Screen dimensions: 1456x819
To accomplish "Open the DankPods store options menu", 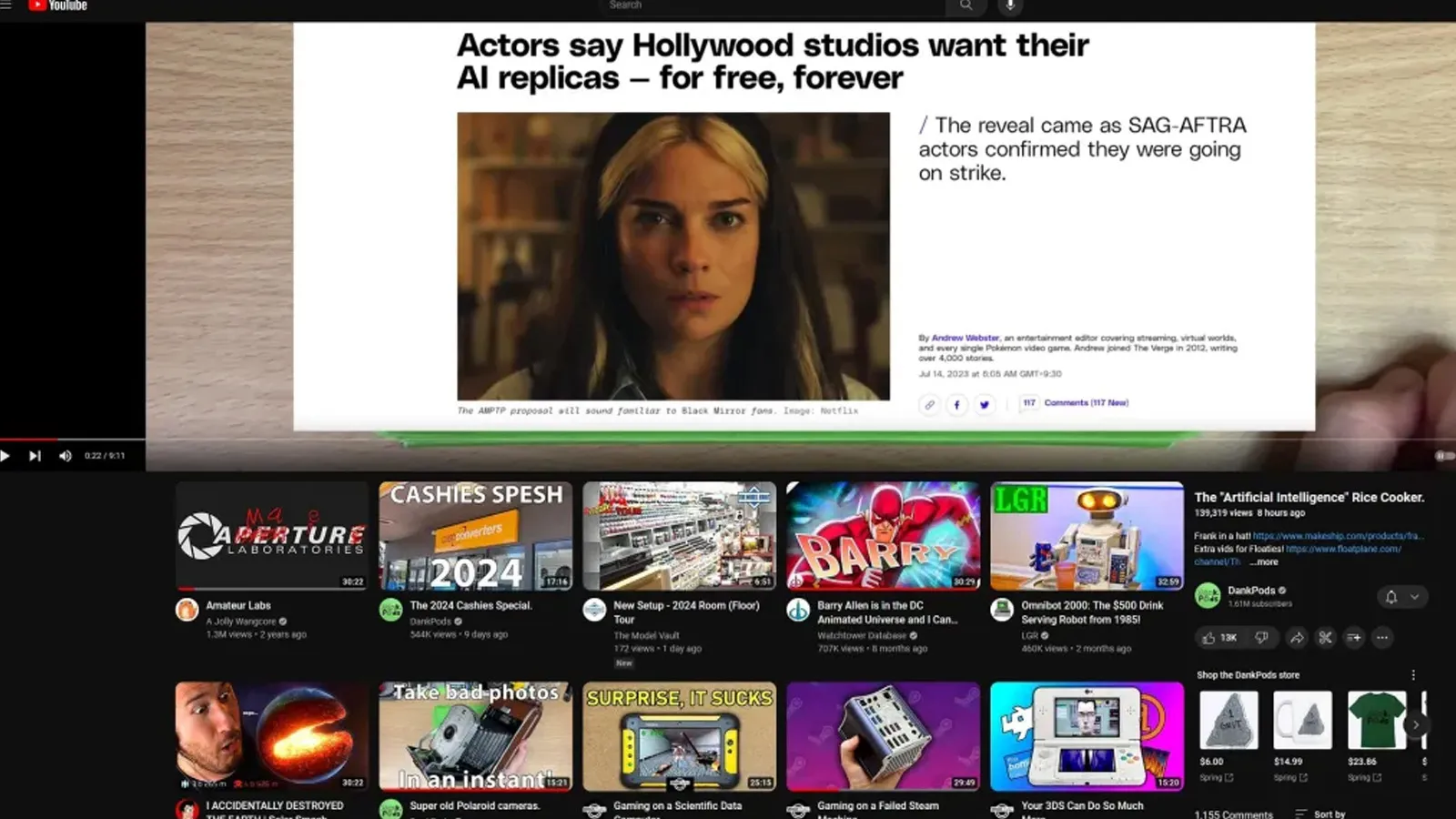I will pyautogui.click(x=1413, y=675).
